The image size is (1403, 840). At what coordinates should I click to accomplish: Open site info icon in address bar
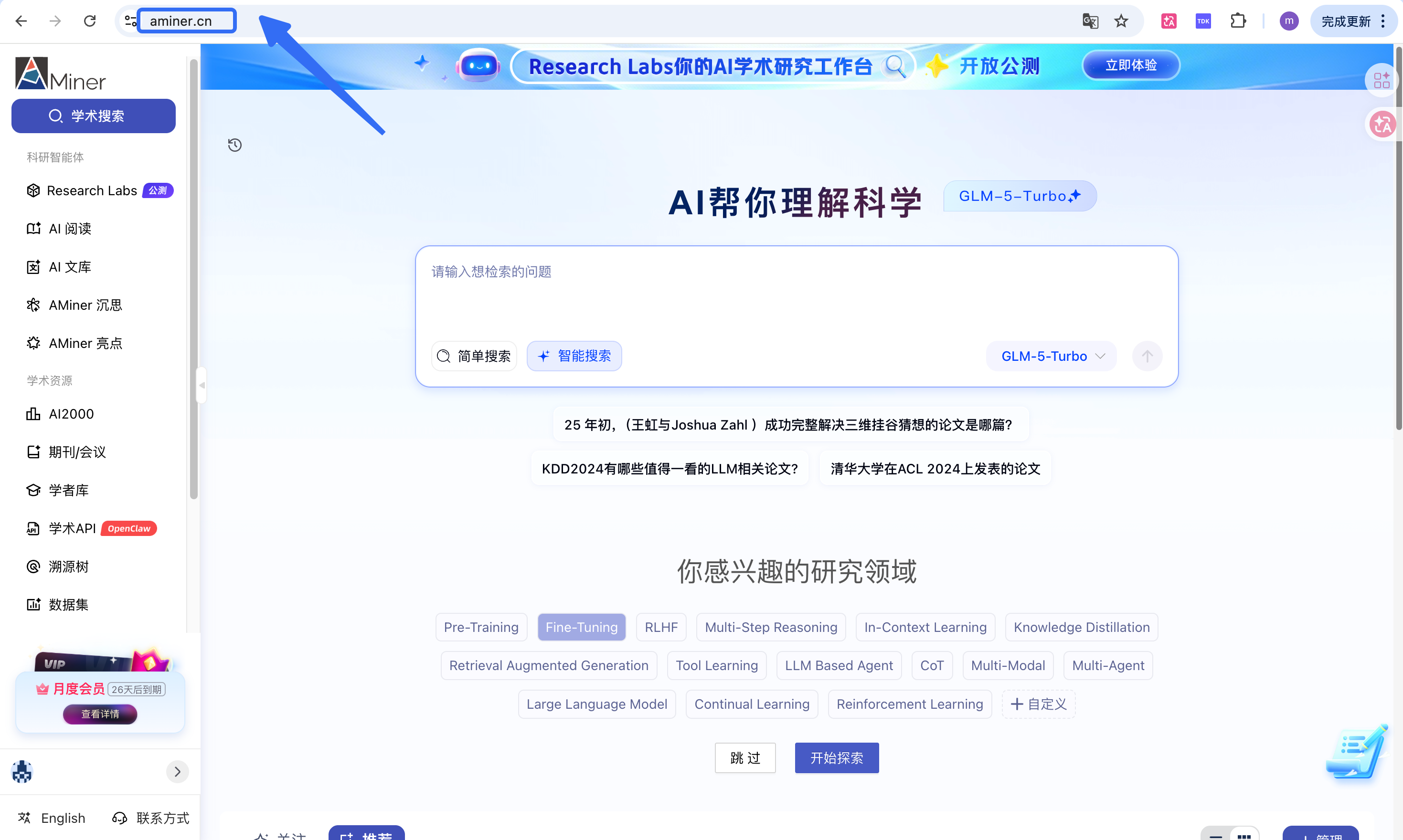click(130, 21)
